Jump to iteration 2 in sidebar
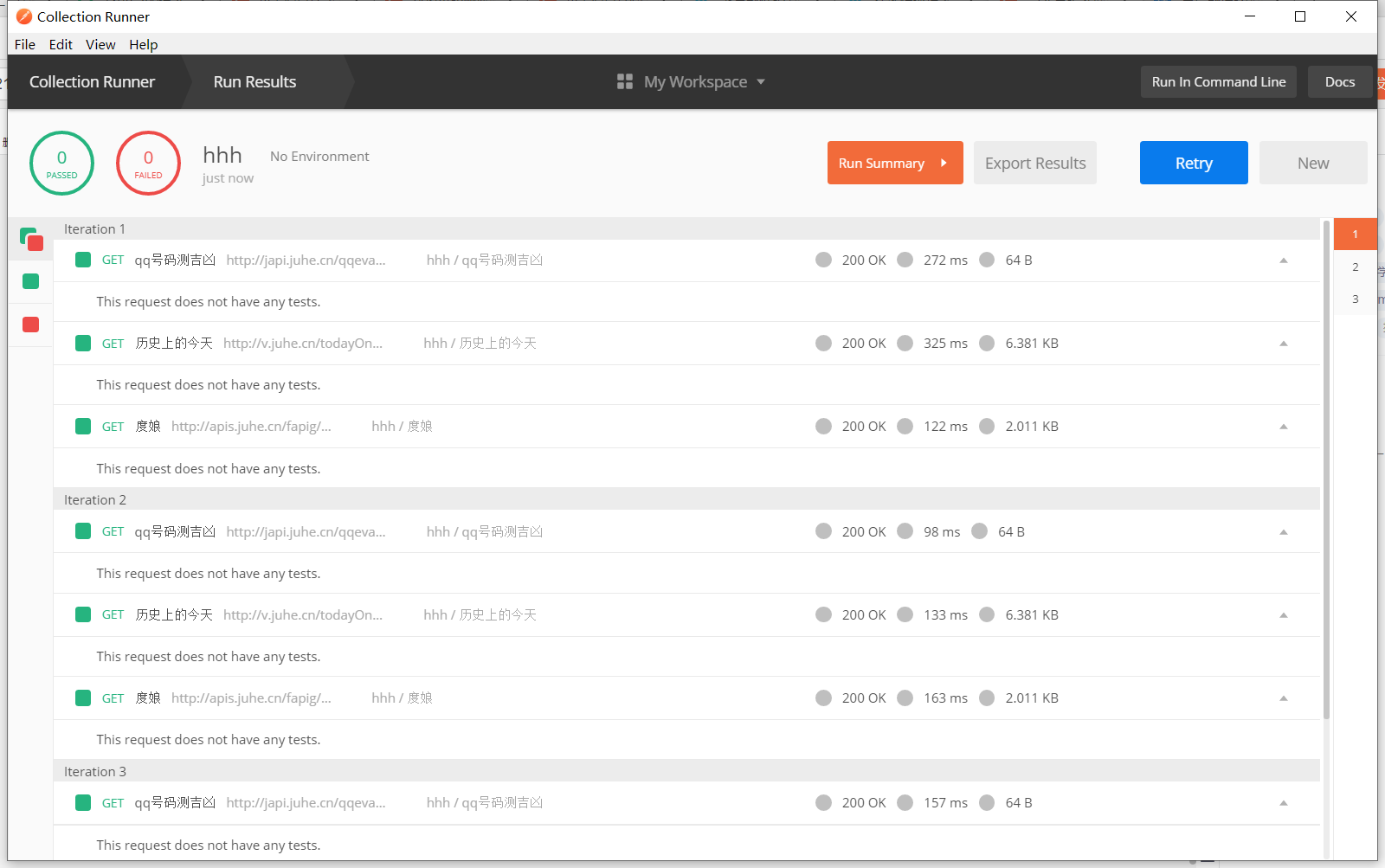The image size is (1385, 868). [1356, 267]
